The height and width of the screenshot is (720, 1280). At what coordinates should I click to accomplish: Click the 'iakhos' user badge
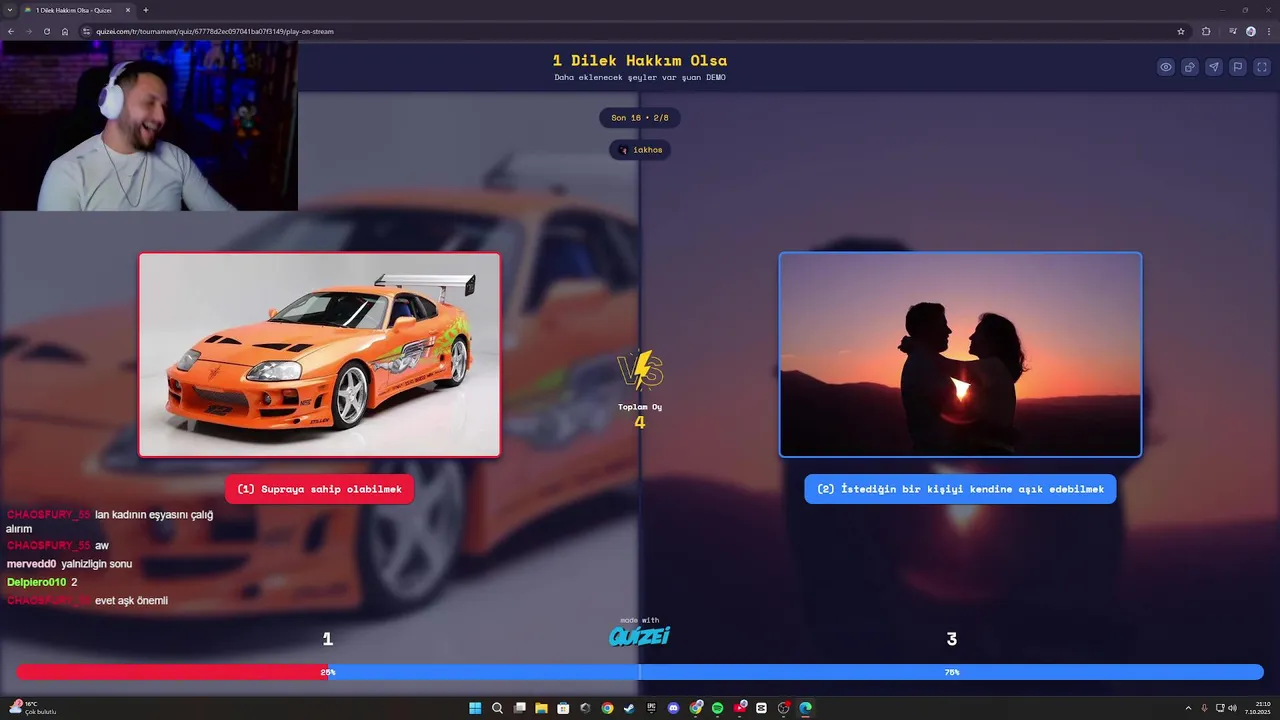tap(640, 150)
